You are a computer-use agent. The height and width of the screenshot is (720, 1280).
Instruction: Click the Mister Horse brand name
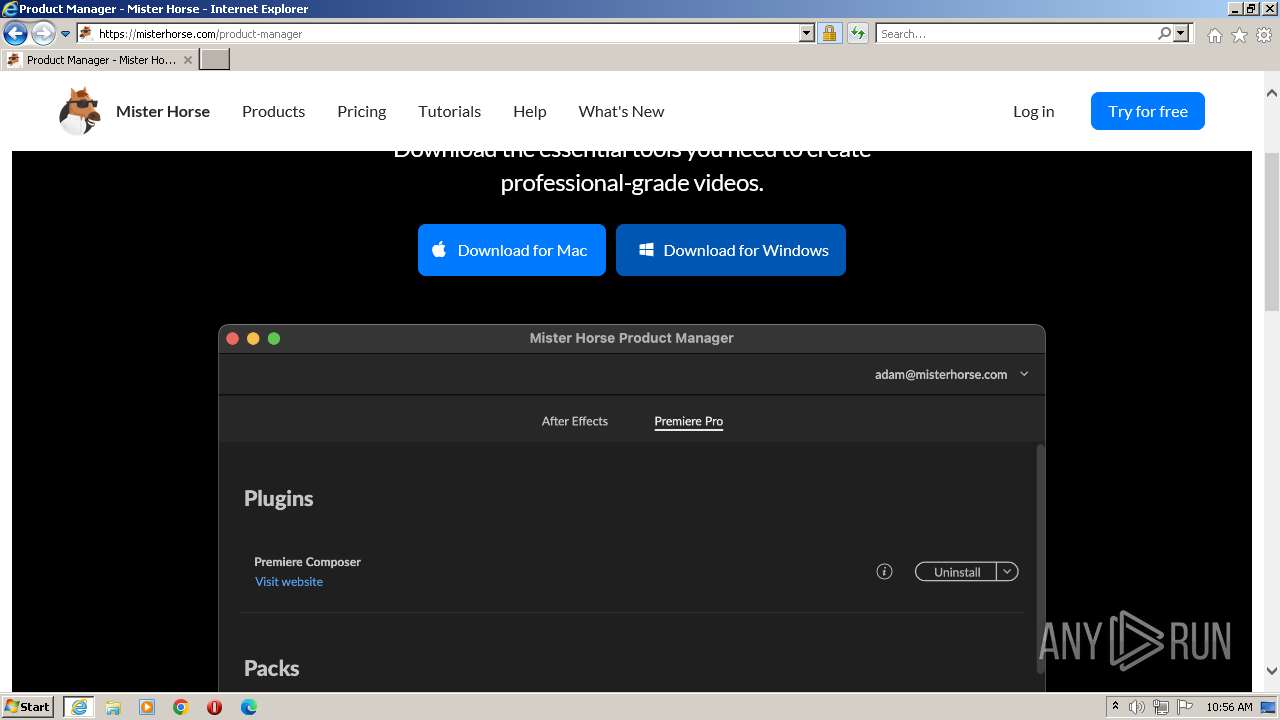pyautogui.click(x=163, y=111)
